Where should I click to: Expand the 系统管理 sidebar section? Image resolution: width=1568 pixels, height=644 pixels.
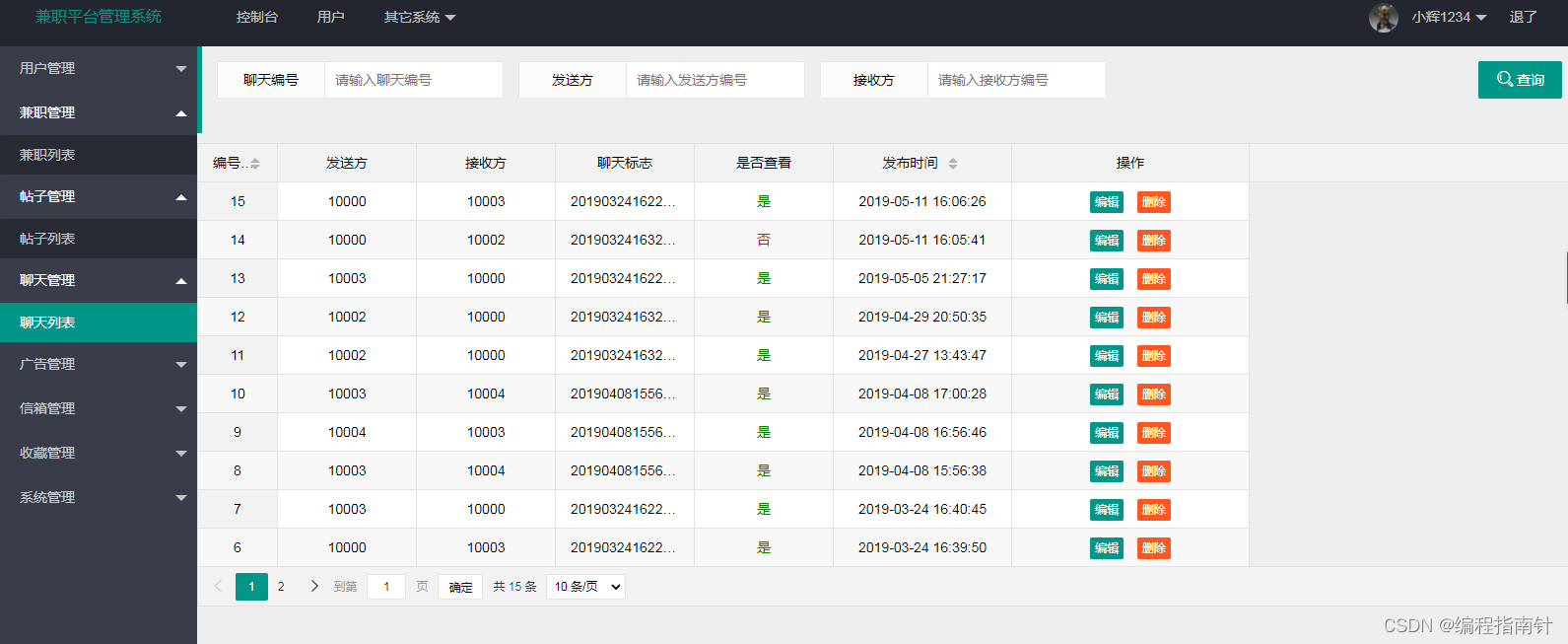99,497
